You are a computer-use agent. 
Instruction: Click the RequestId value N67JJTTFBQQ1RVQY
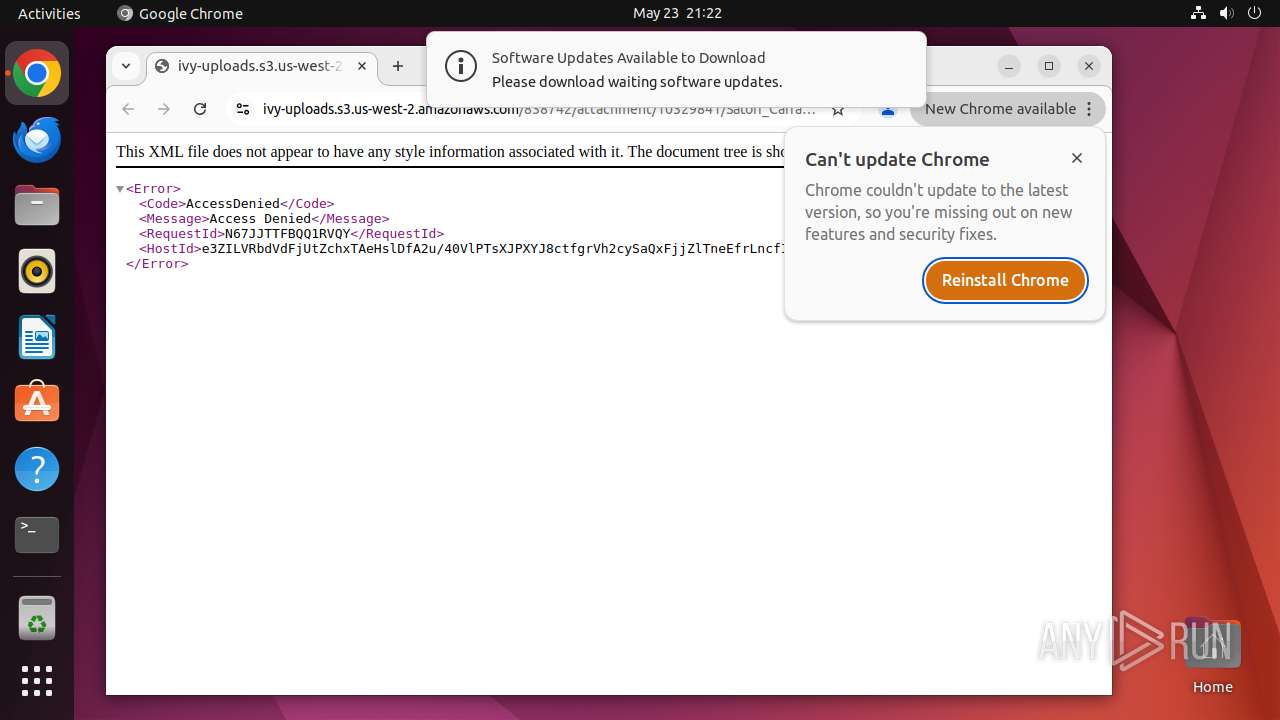click(x=287, y=234)
